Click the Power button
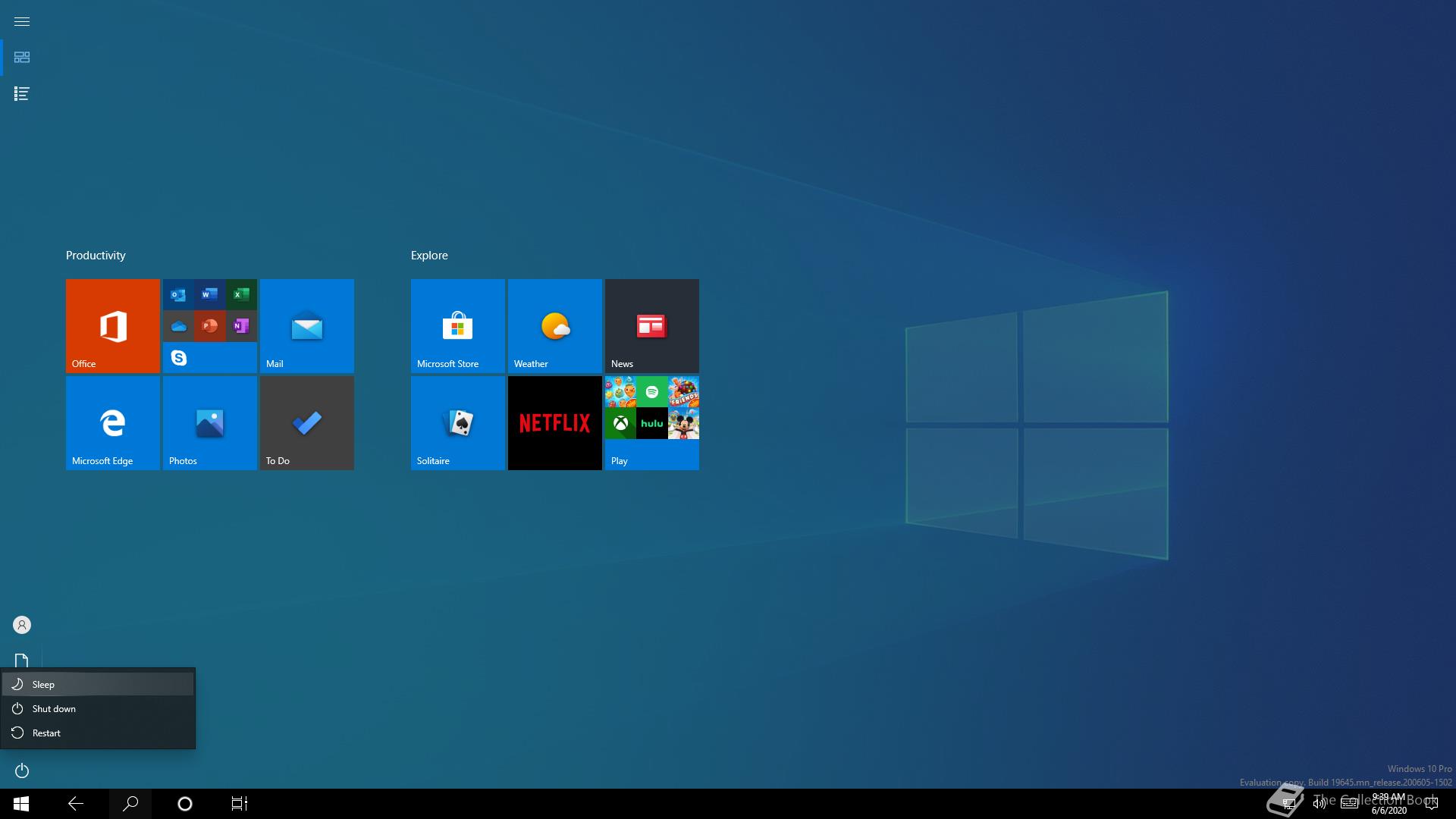This screenshot has height=819, width=1456. (22, 770)
